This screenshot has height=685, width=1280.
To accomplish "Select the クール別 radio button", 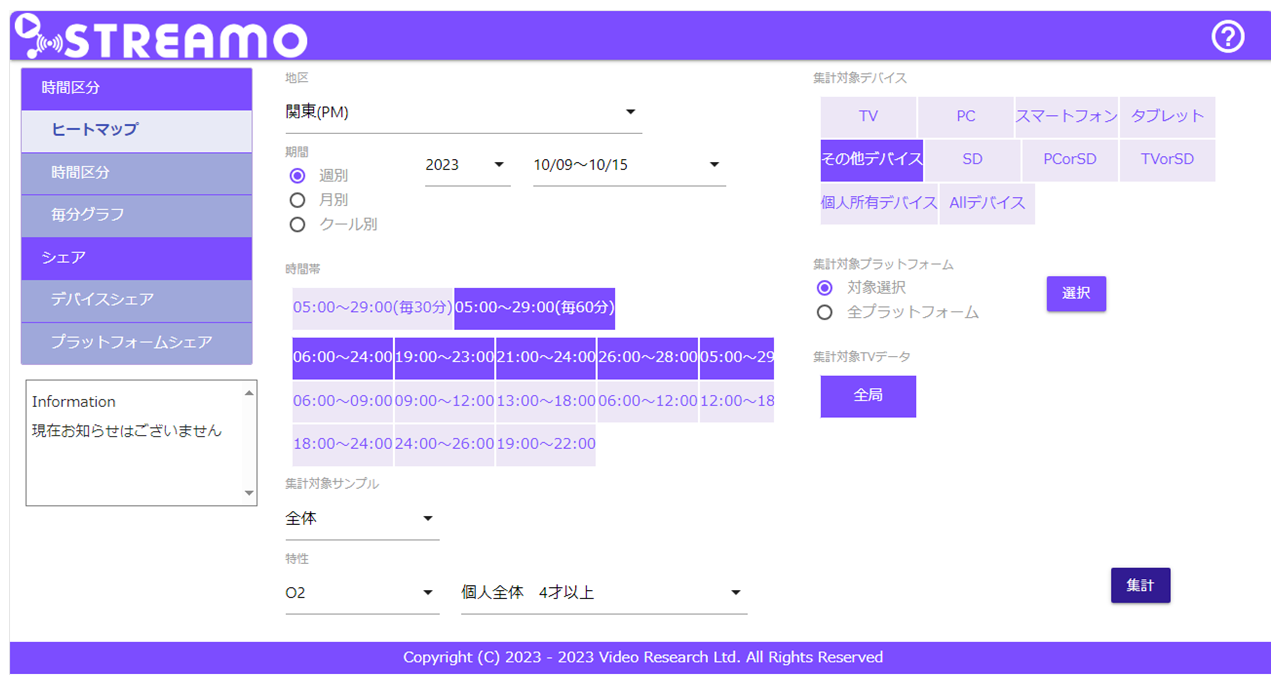I will (x=297, y=225).
